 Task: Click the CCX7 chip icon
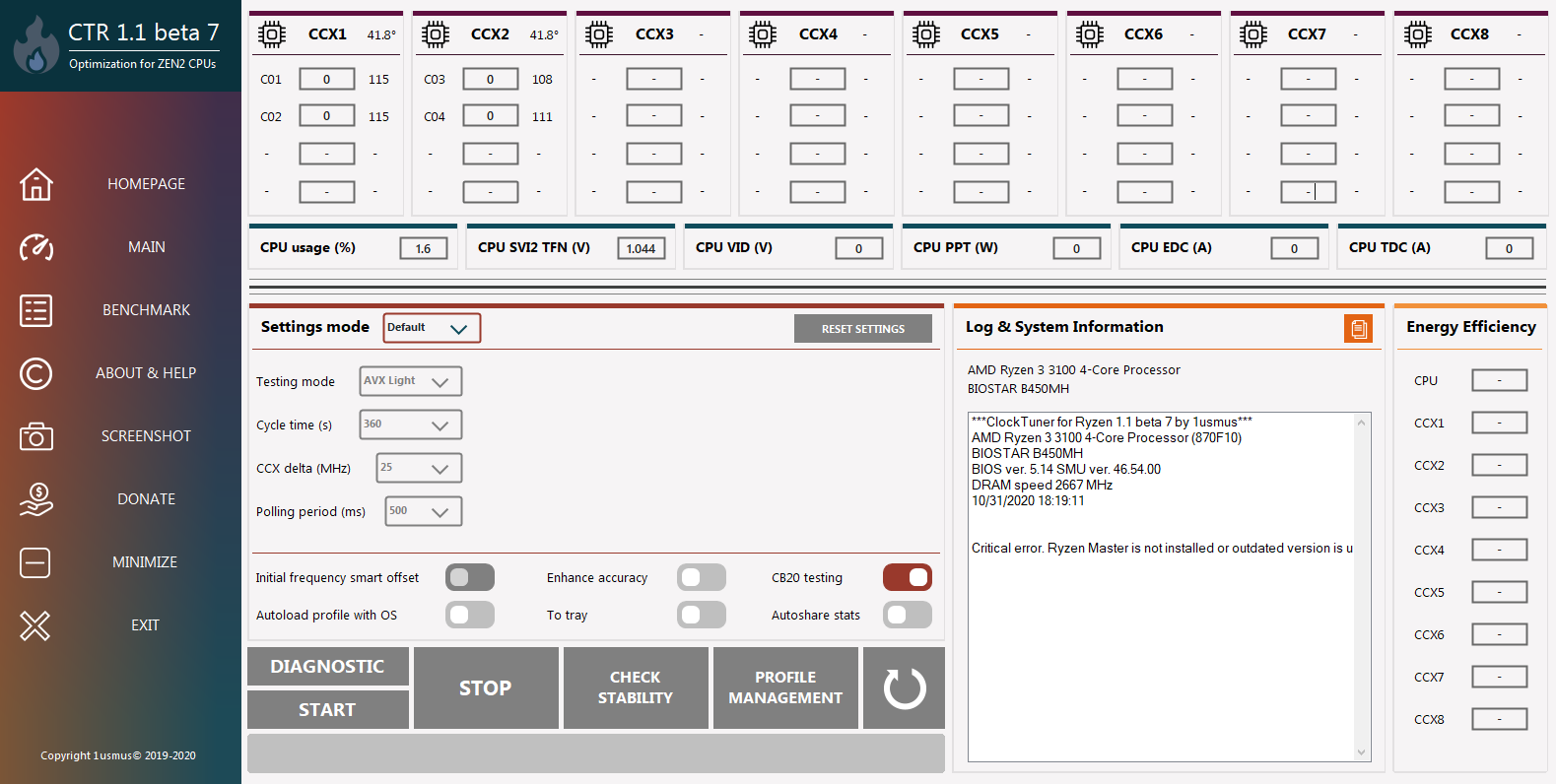[1253, 34]
